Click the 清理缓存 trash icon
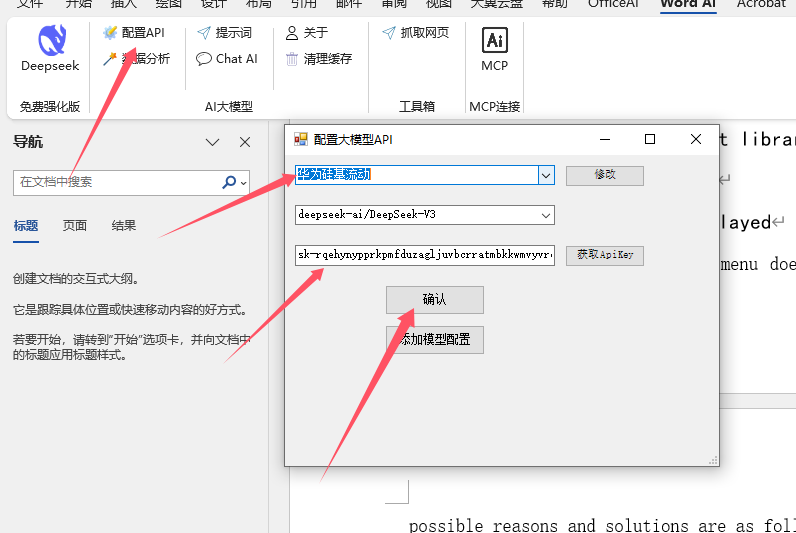The height and width of the screenshot is (533, 796). pos(292,59)
